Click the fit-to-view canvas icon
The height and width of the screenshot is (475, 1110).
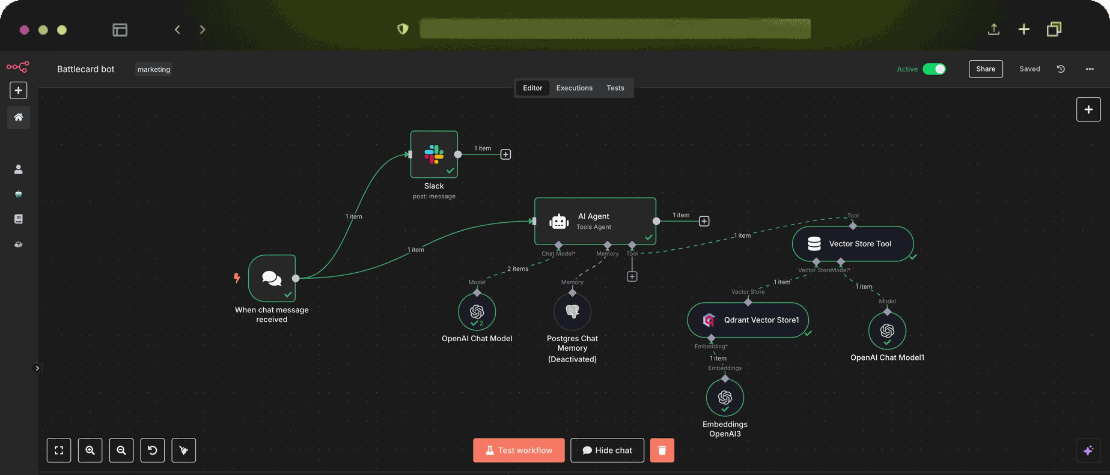tap(59, 450)
